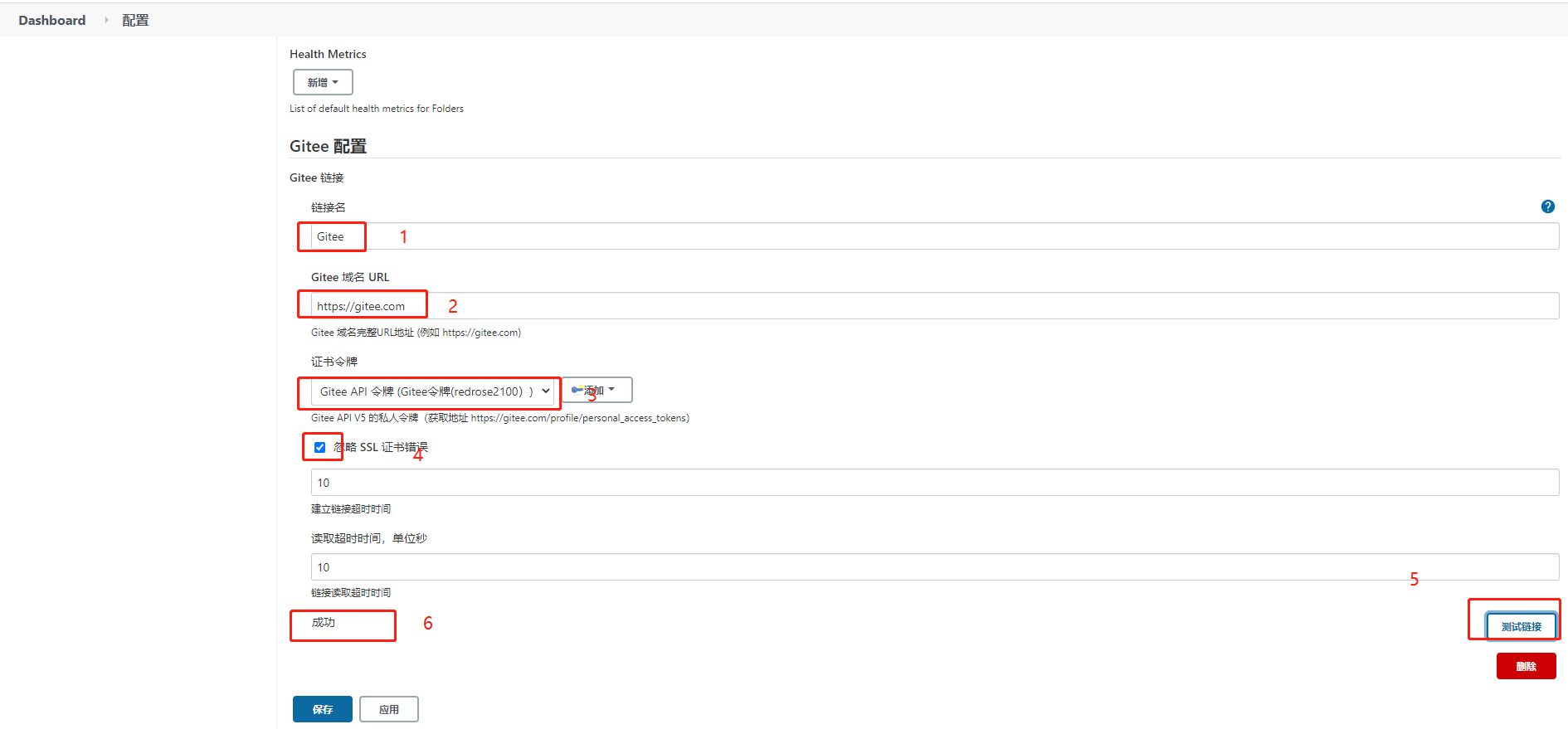The width and height of the screenshot is (1568, 729).
Task: Focus the 链接名 input containing Gitee
Action: [x=935, y=236]
